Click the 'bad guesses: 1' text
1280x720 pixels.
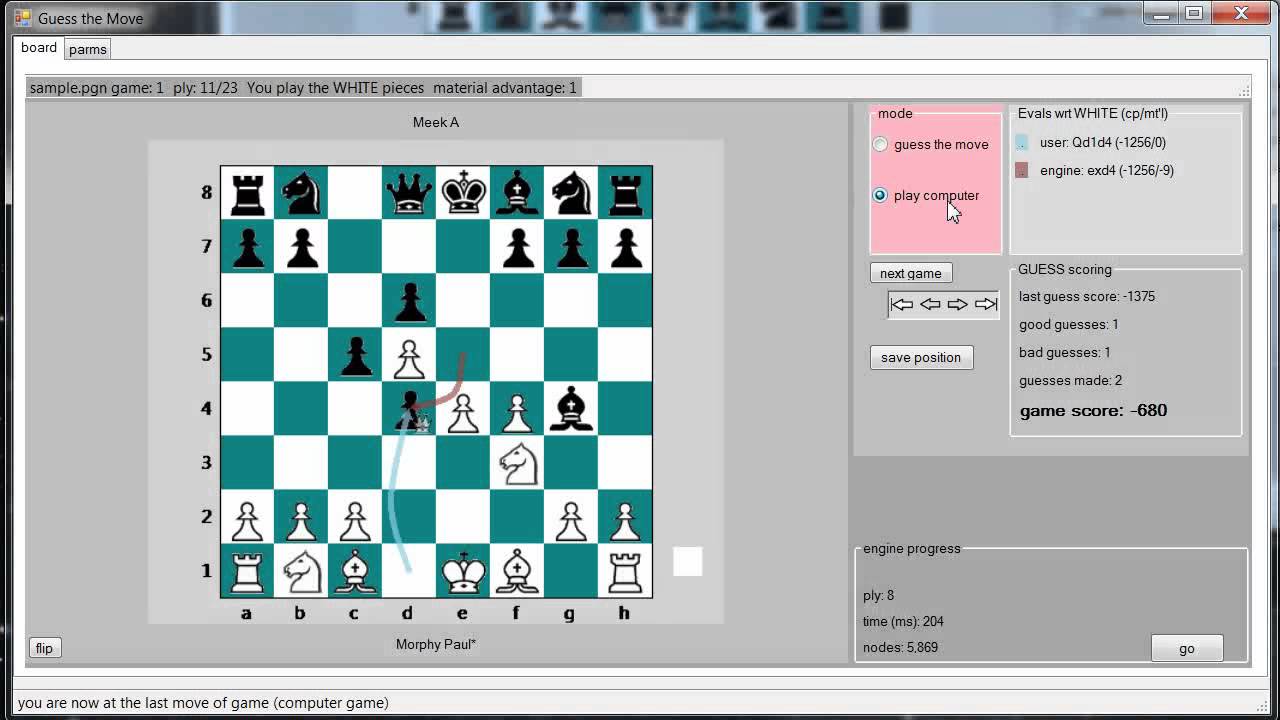(1065, 352)
